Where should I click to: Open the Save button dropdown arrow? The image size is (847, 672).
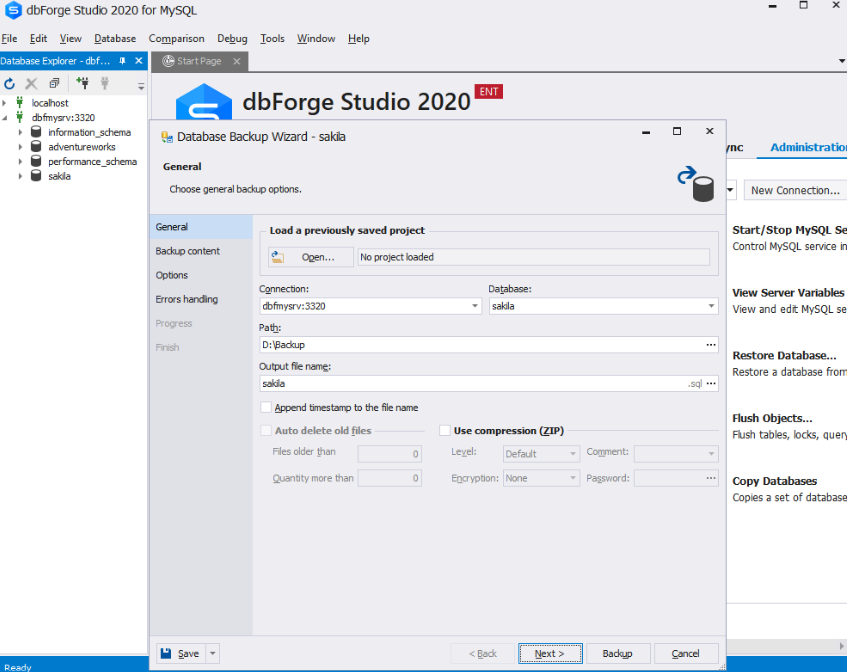tap(212, 654)
